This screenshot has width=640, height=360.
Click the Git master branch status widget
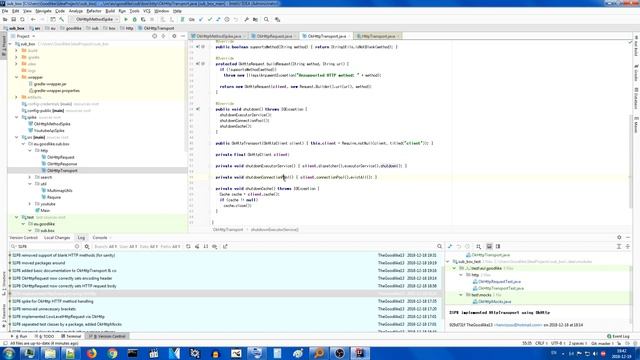pos(602,343)
